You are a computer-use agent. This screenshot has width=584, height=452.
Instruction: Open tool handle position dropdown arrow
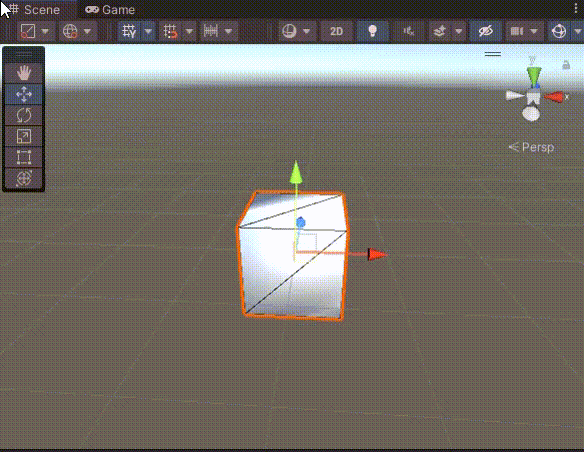[45, 31]
